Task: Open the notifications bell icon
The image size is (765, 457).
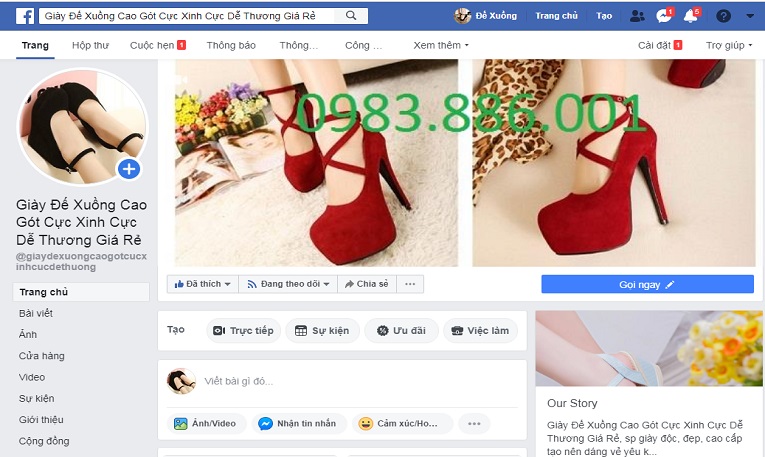Action: tap(690, 16)
